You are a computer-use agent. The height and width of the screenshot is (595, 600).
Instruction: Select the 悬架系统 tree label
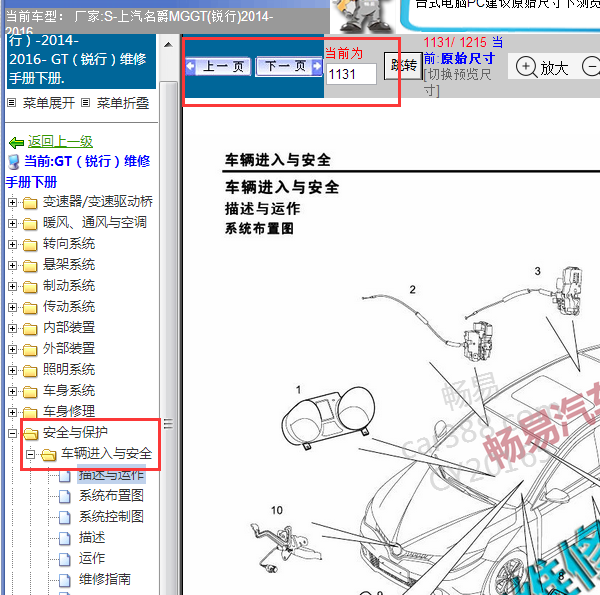[69, 265]
